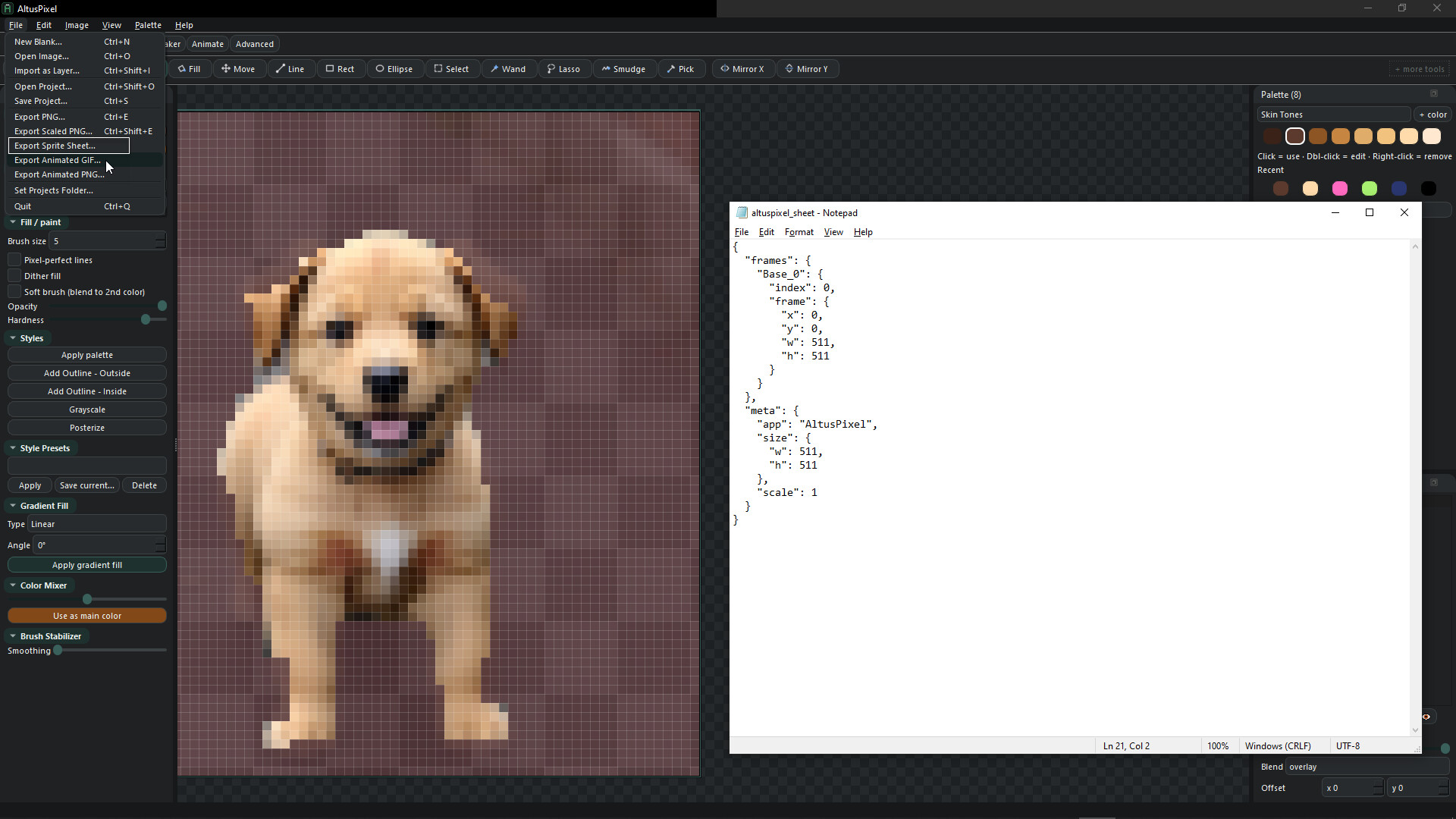
Task: Activate the Select tool
Action: [451, 69]
